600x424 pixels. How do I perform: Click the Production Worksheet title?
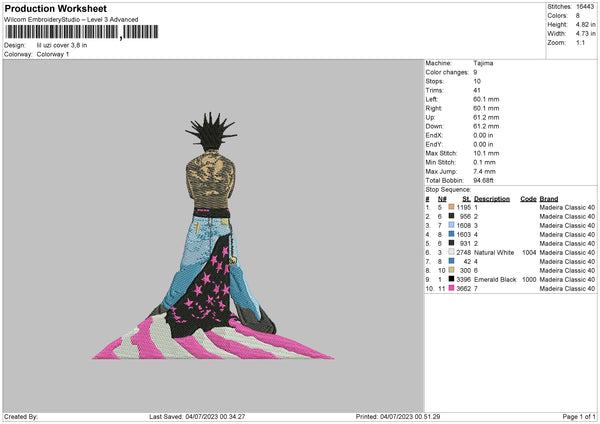[55, 8]
